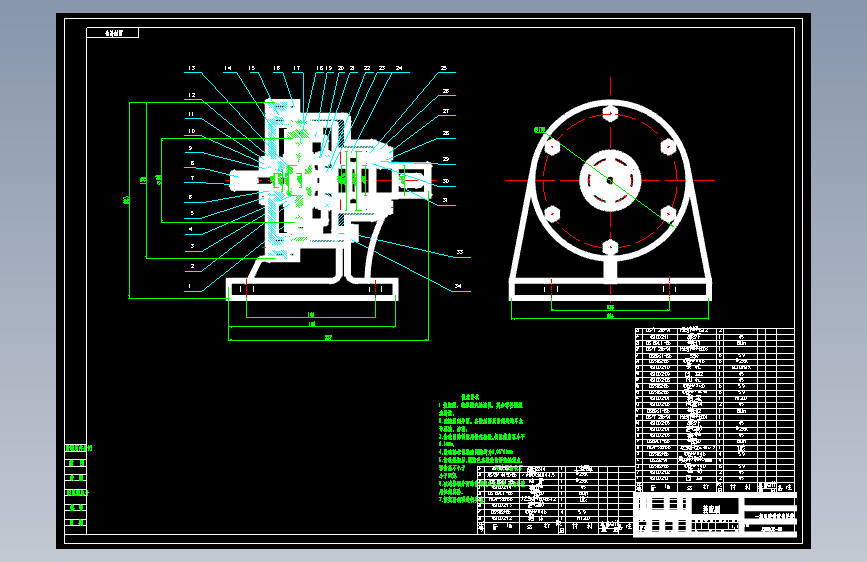Click part callout number 9
The height and width of the screenshot is (562, 867).
(x=190, y=148)
